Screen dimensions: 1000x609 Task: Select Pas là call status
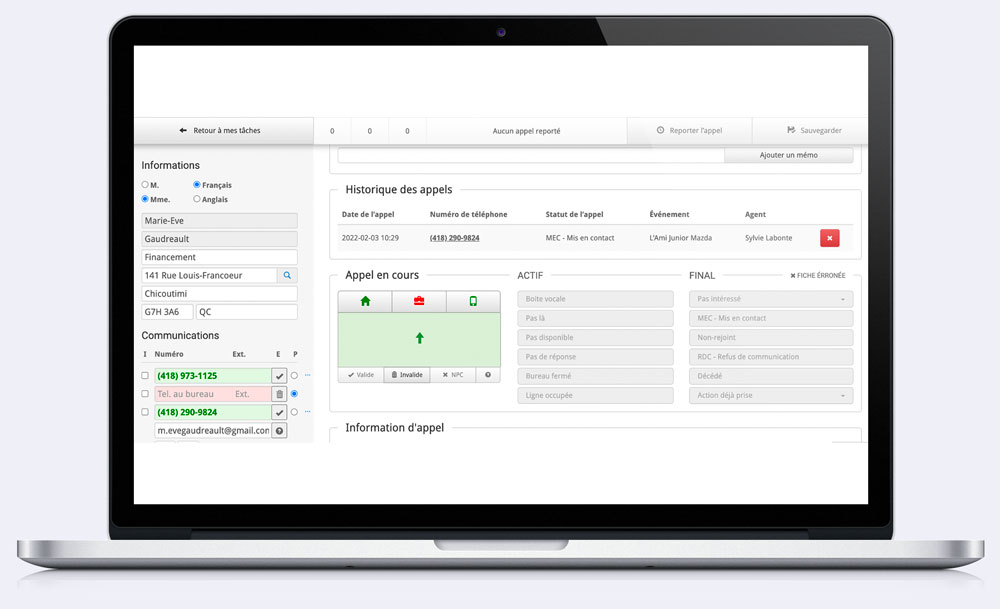tap(595, 318)
